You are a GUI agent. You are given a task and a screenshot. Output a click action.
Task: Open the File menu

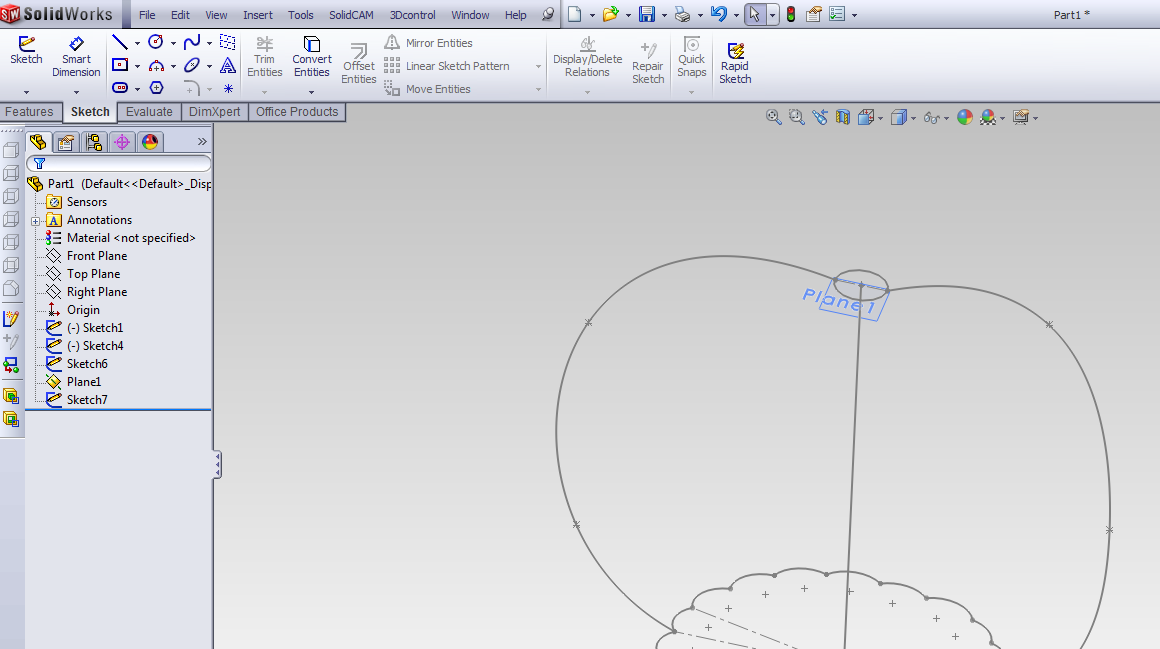click(147, 15)
